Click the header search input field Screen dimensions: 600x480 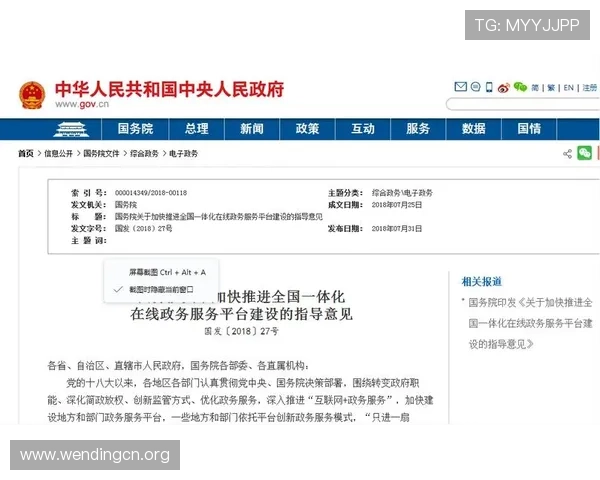point(523,104)
